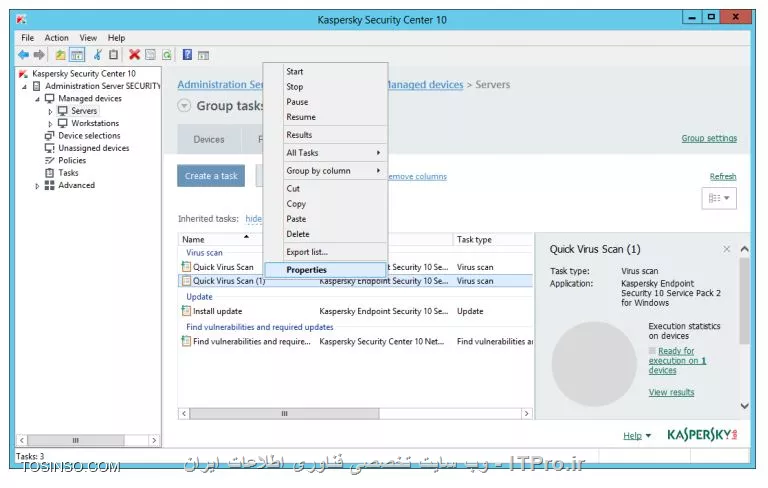Image resolution: width=768 pixels, height=488 pixels.
Task: Click the Quick Virus Scan task icon
Action: pos(186,267)
